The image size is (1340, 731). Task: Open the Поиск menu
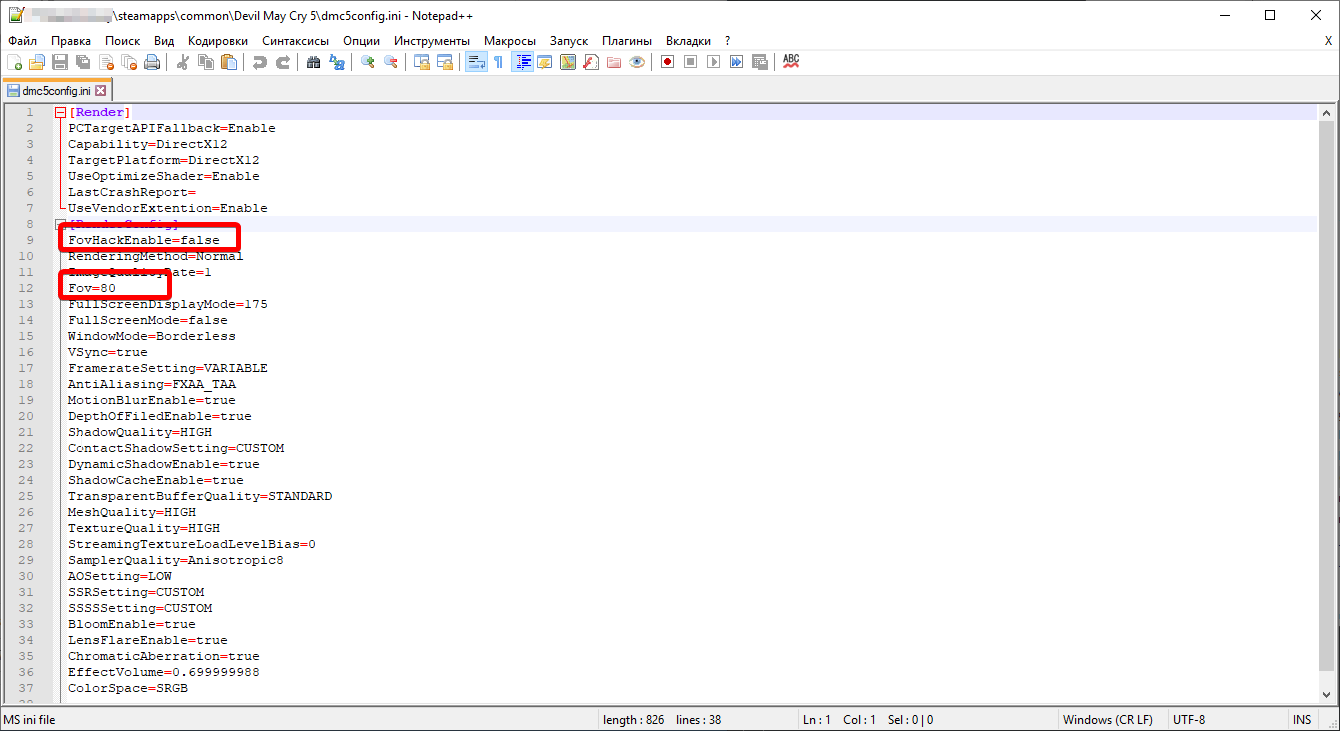(123, 41)
